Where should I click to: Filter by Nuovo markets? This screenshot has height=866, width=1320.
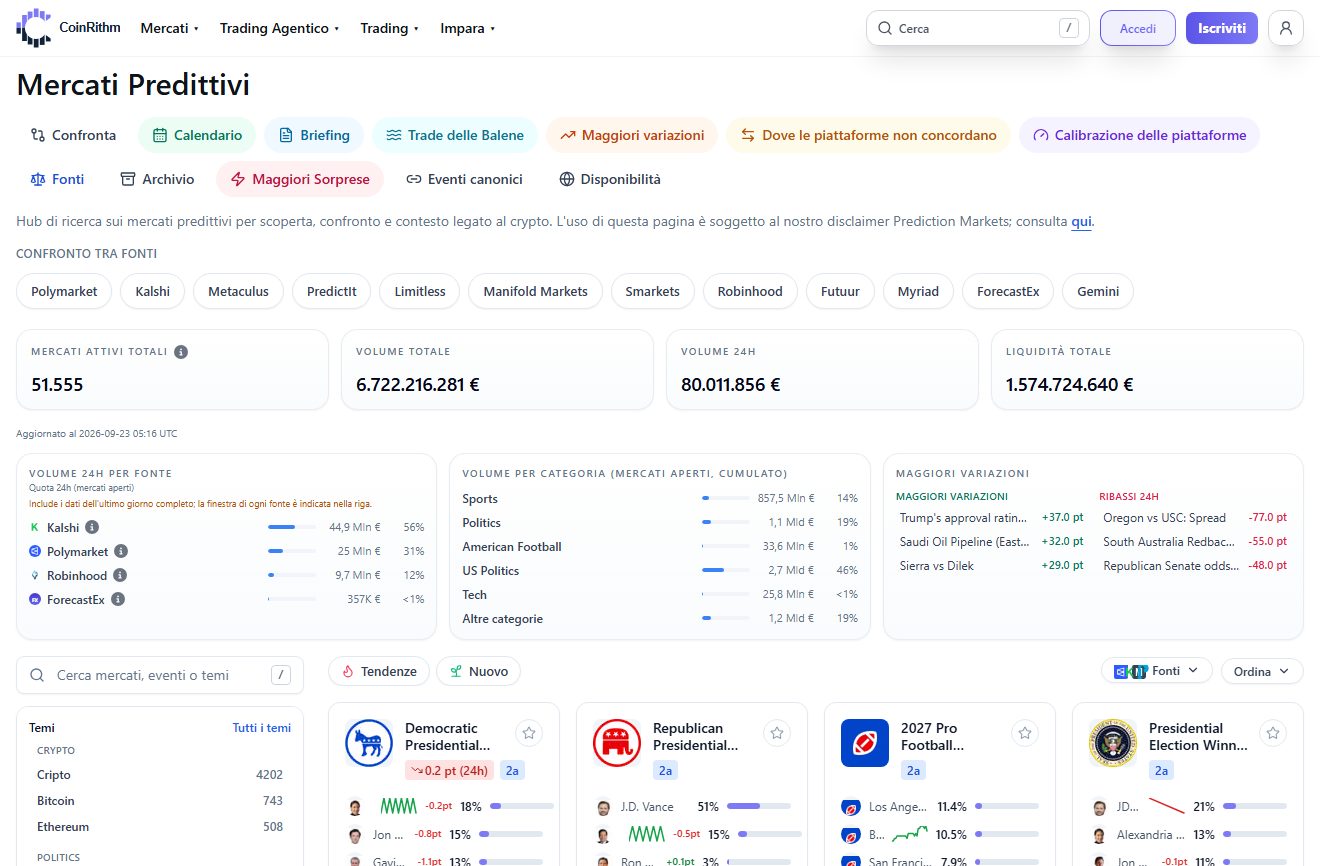478,671
